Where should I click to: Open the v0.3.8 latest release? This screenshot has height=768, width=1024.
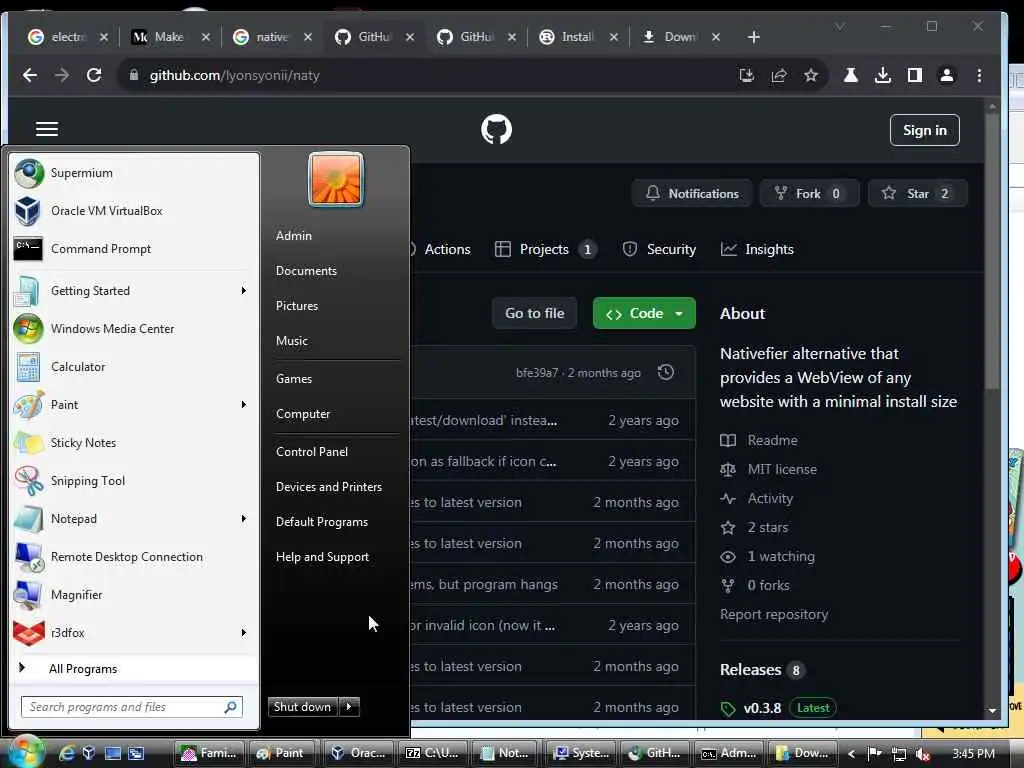click(x=762, y=708)
